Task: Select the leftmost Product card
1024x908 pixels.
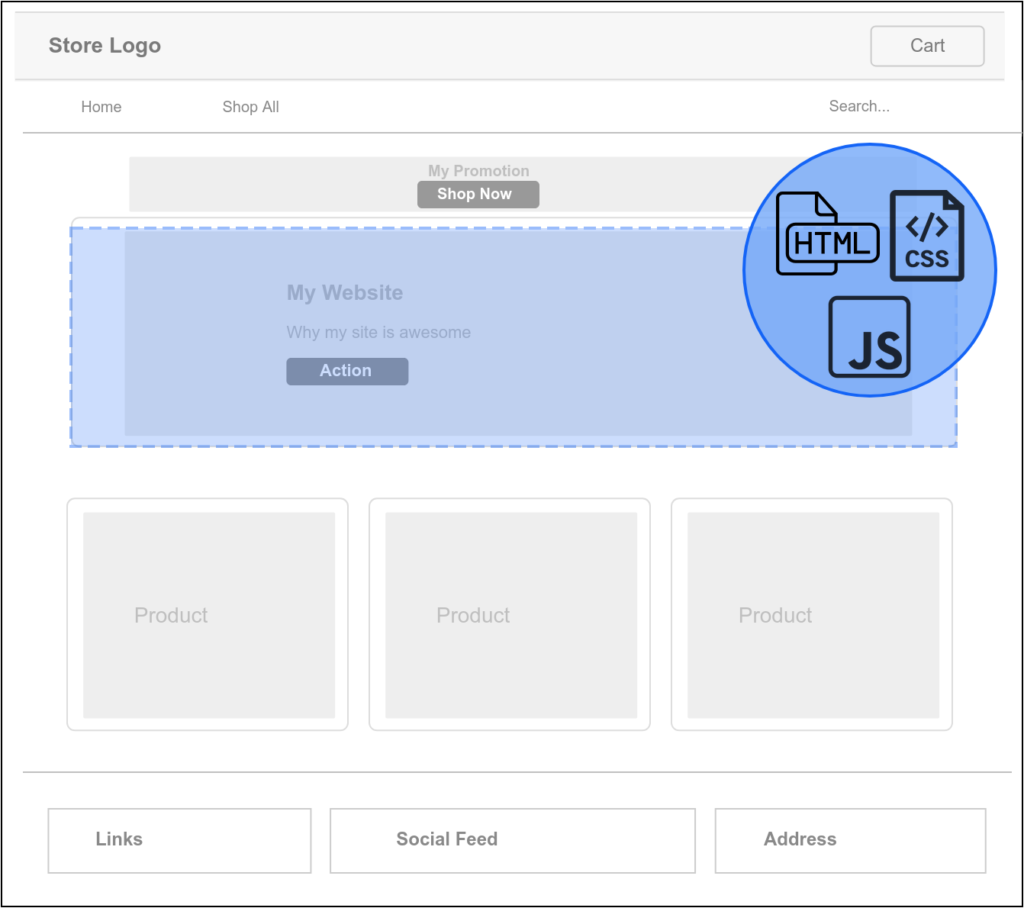Action: click(x=206, y=615)
